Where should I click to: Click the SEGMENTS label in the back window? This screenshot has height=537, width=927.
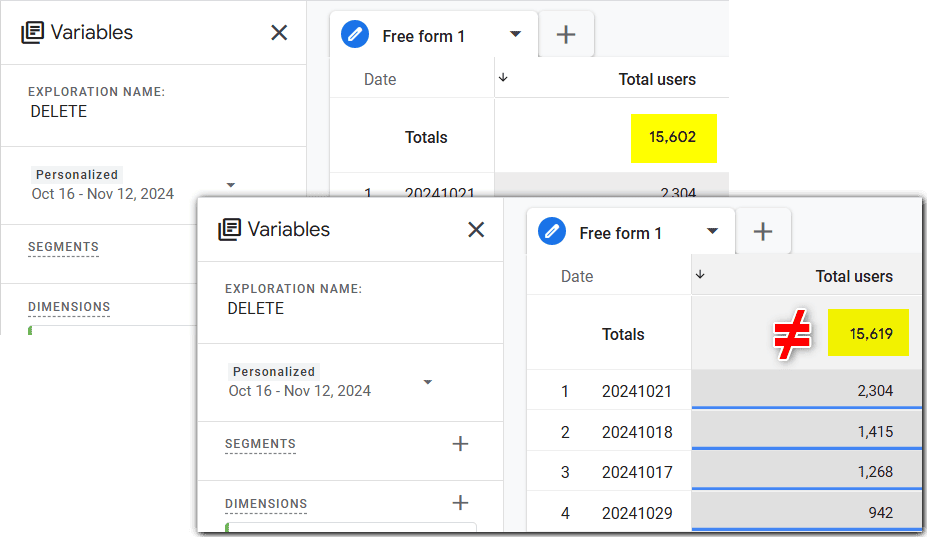[63, 247]
